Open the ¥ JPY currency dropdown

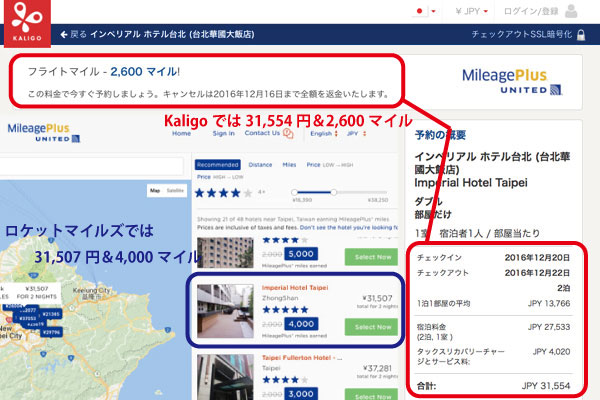point(471,11)
